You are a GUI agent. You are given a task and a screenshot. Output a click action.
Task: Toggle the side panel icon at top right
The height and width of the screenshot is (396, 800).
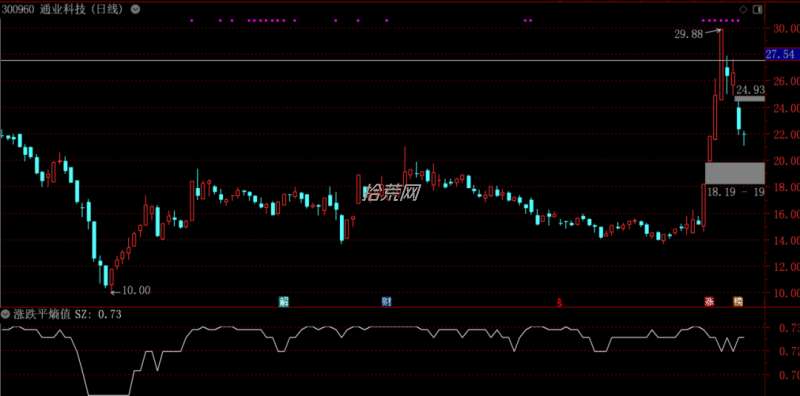tap(757, 9)
